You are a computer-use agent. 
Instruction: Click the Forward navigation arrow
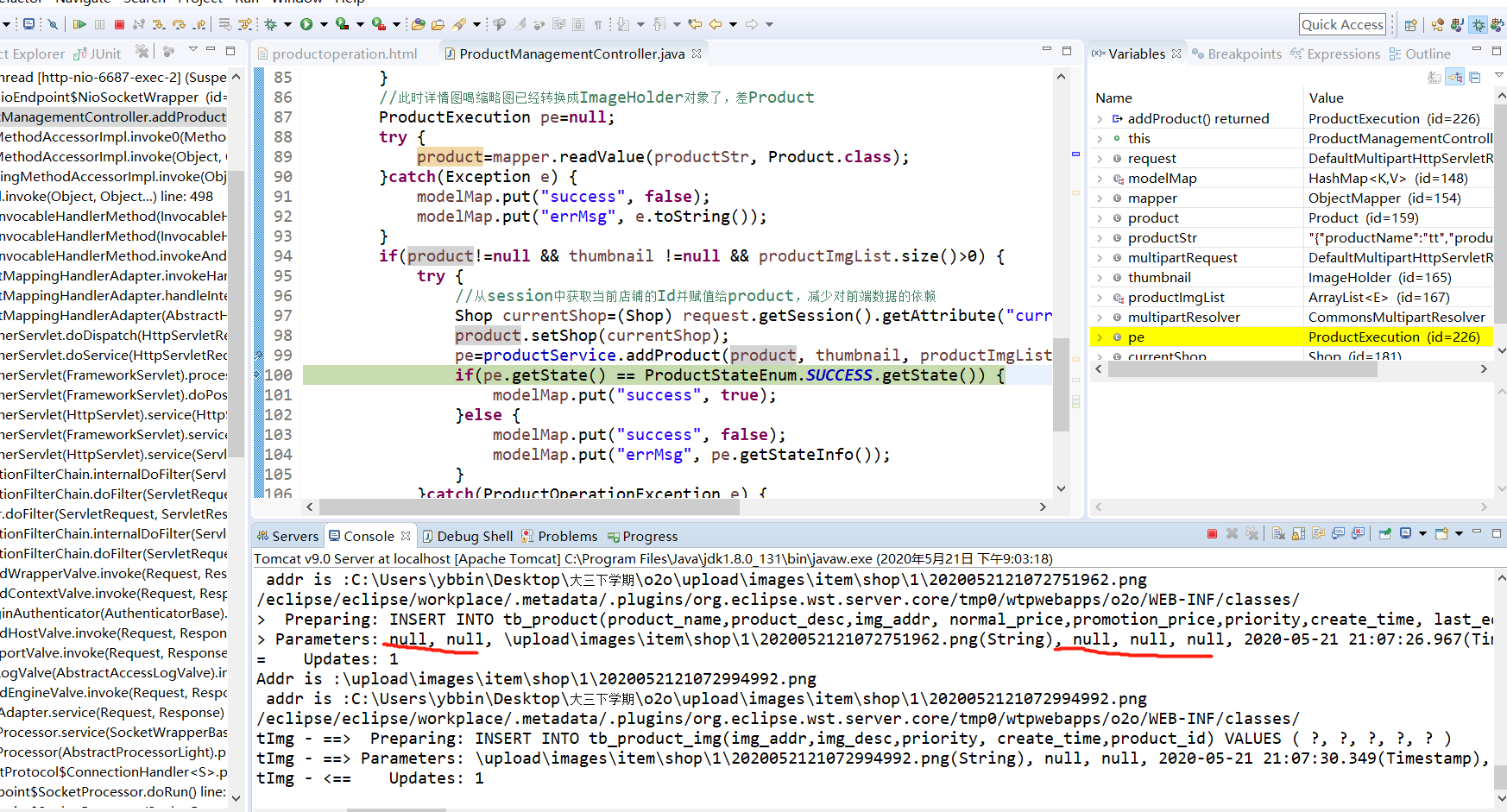(752, 24)
